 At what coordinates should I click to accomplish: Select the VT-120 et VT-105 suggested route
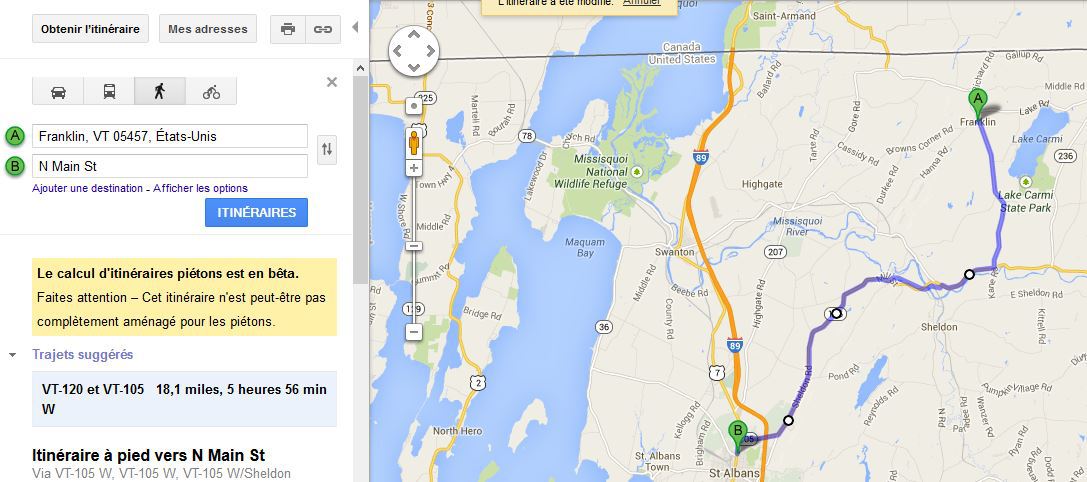click(x=184, y=399)
